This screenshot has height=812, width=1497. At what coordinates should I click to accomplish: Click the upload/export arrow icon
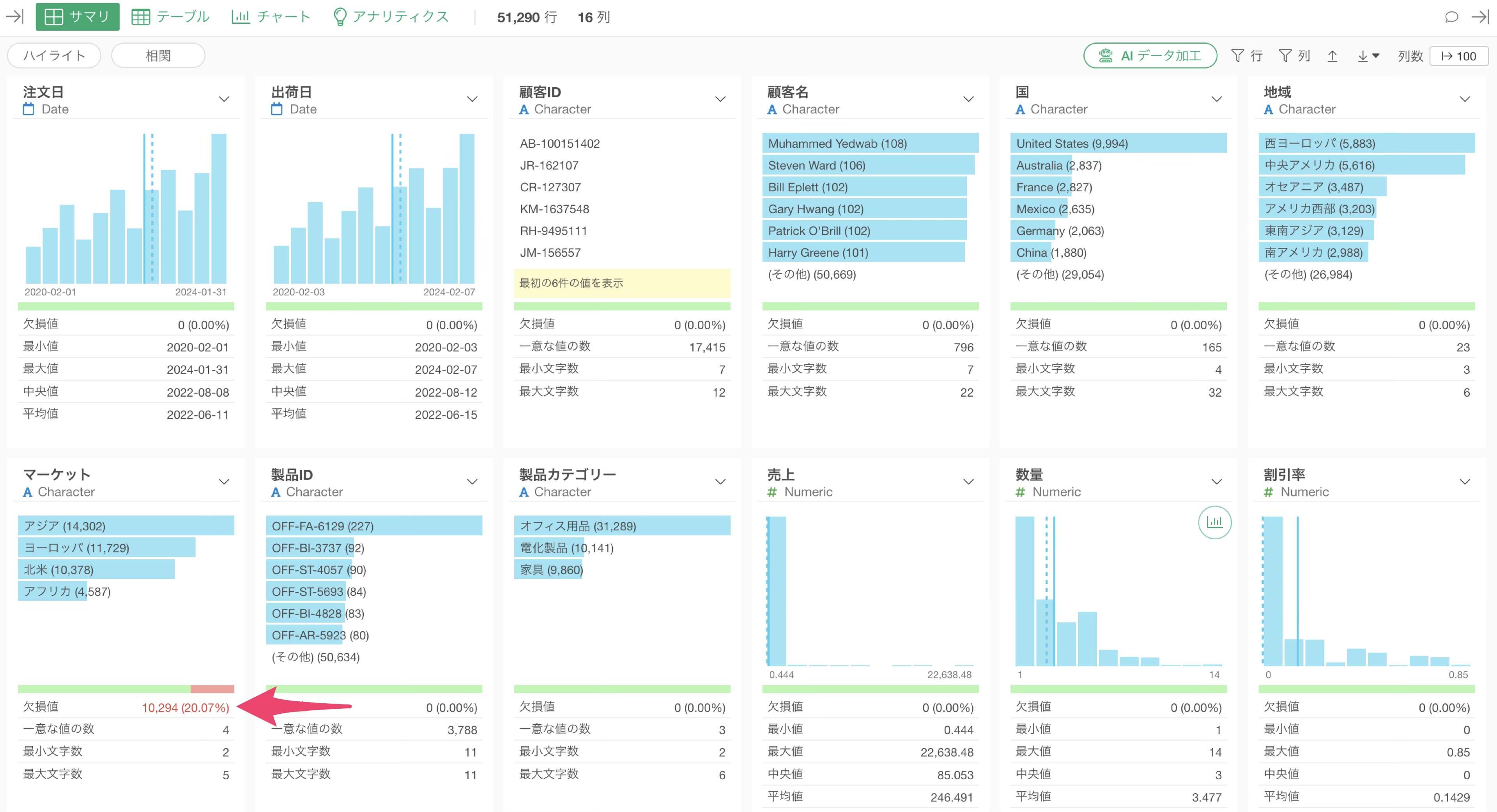[x=1332, y=56]
